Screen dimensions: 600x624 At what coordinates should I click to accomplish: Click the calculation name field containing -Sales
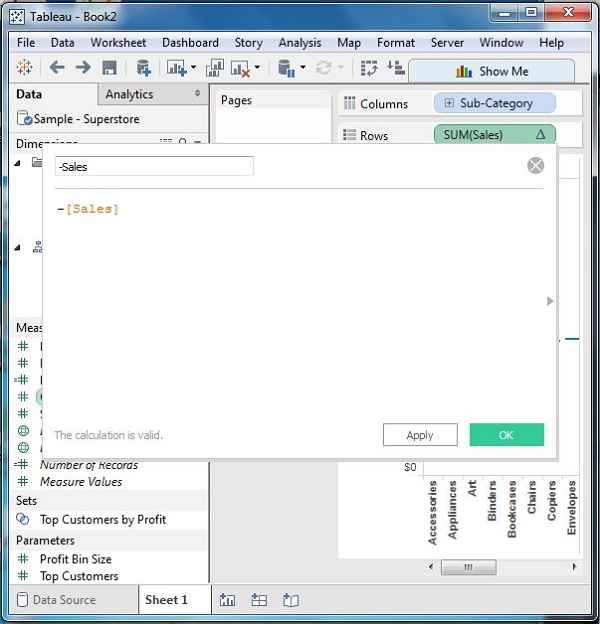pyautogui.click(x=154, y=167)
